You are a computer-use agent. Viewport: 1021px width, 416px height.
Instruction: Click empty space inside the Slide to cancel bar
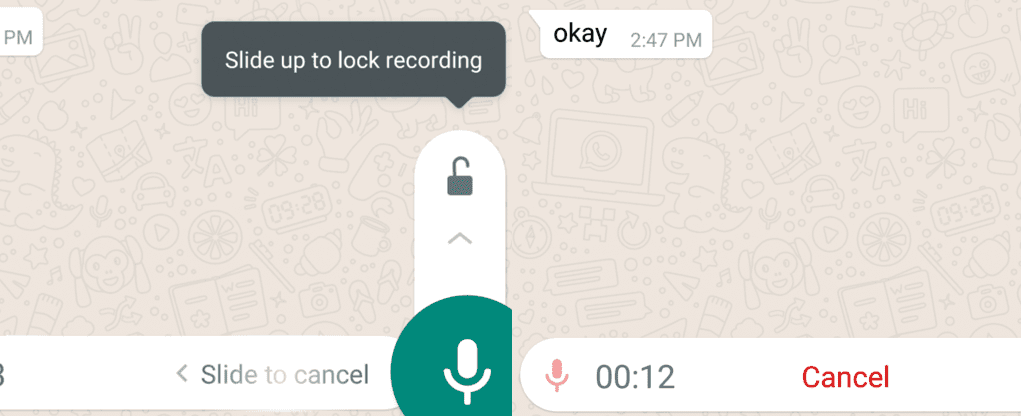pyautogui.click(x=91, y=374)
